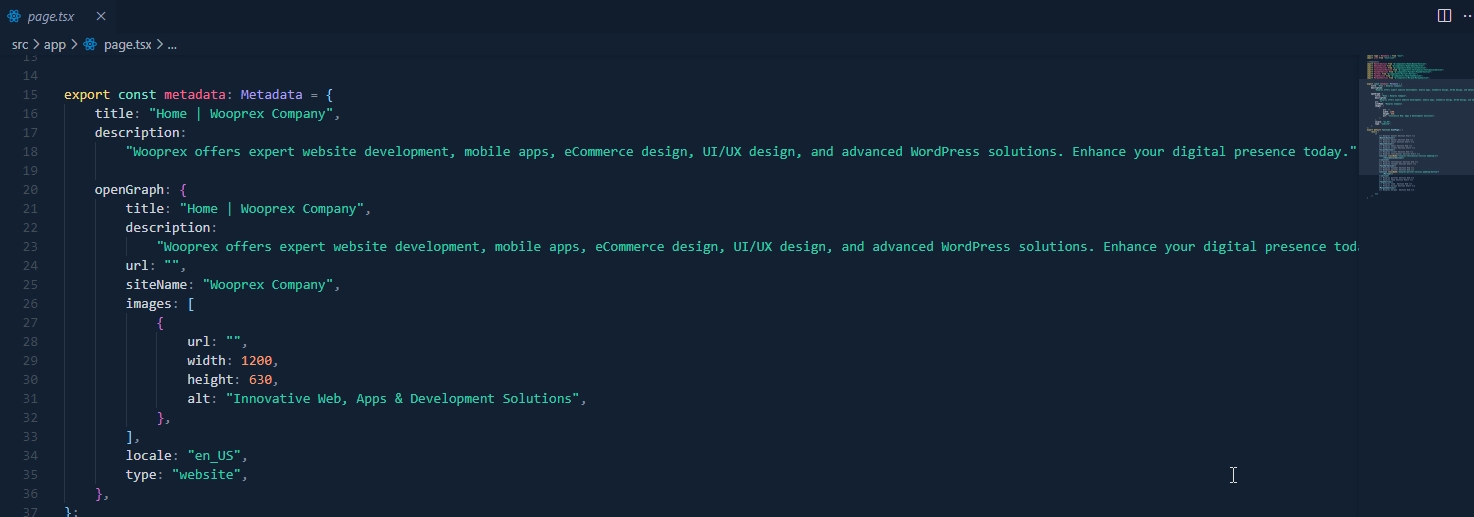The height and width of the screenshot is (517, 1474).
Task: Click line number 20 beside openGraph
Action: 30,190
